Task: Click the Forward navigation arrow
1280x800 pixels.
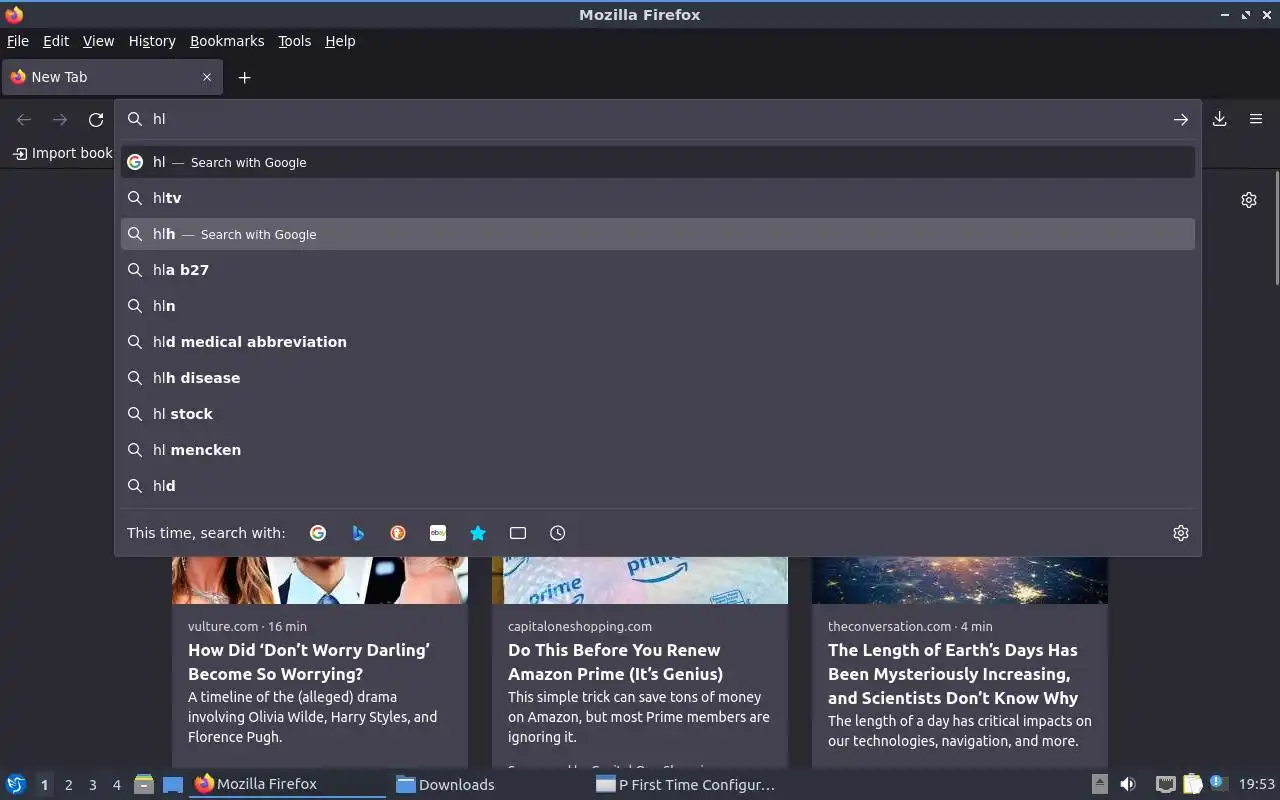Action: pyautogui.click(x=60, y=120)
